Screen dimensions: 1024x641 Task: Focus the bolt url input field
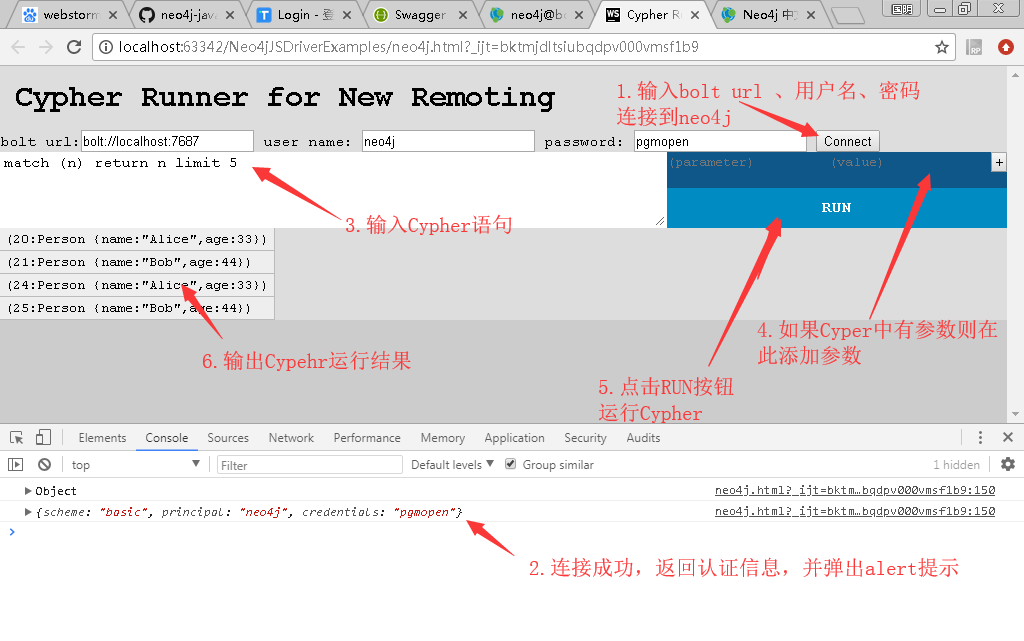pyautogui.click(x=167, y=142)
